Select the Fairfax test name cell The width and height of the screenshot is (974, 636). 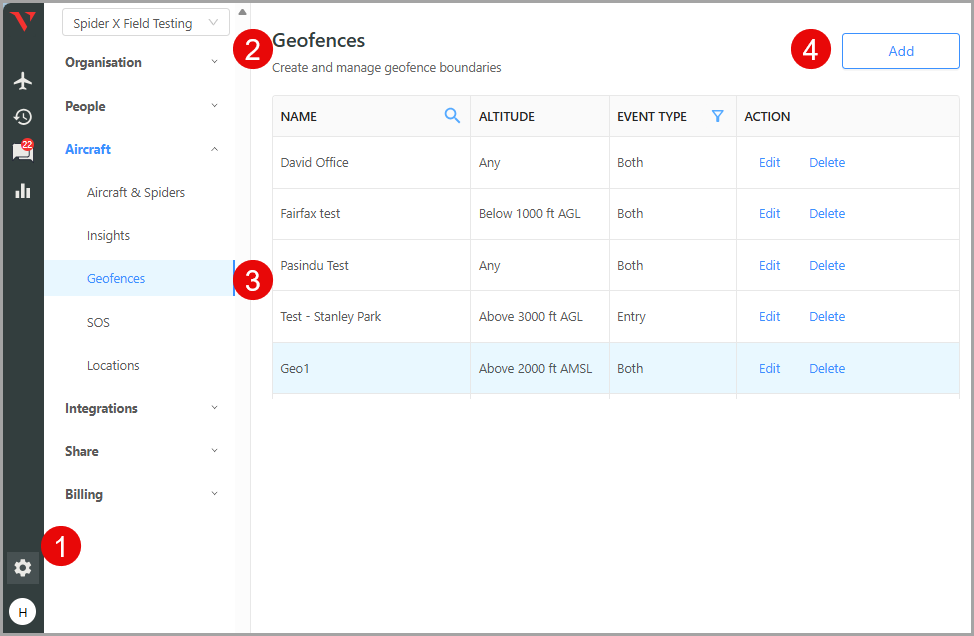(371, 213)
